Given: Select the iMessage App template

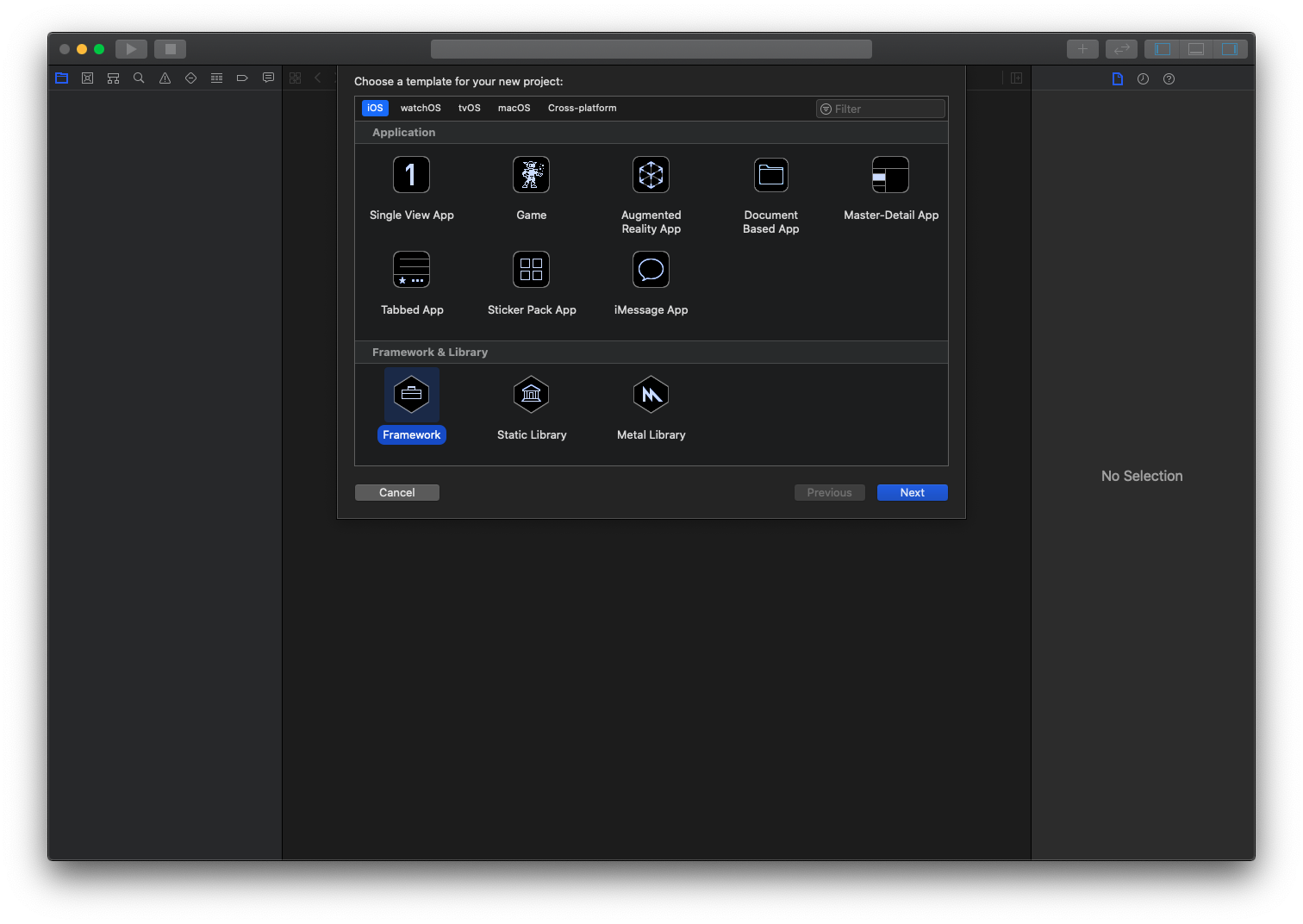Looking at the screenshot, I should 651,270.
